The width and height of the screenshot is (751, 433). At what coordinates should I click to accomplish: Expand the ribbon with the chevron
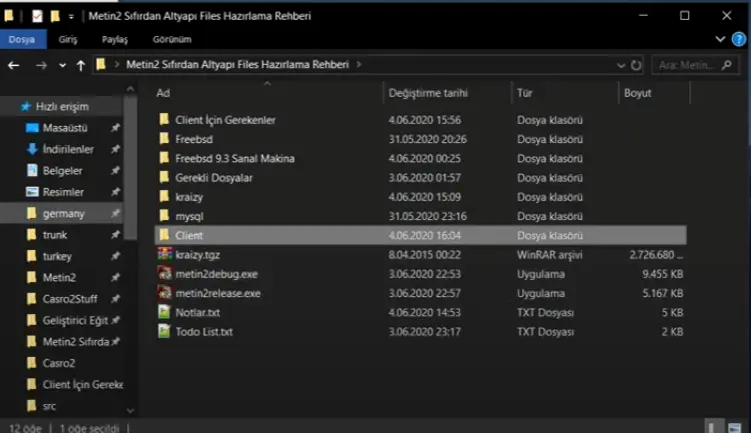click(x=720, y=39)
